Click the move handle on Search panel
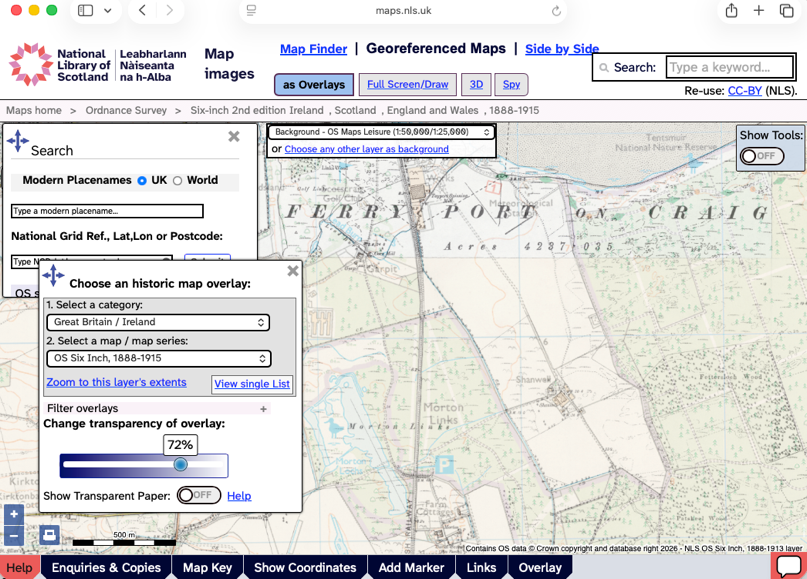This screenshot has width=807, height=579. pos(18,141)
